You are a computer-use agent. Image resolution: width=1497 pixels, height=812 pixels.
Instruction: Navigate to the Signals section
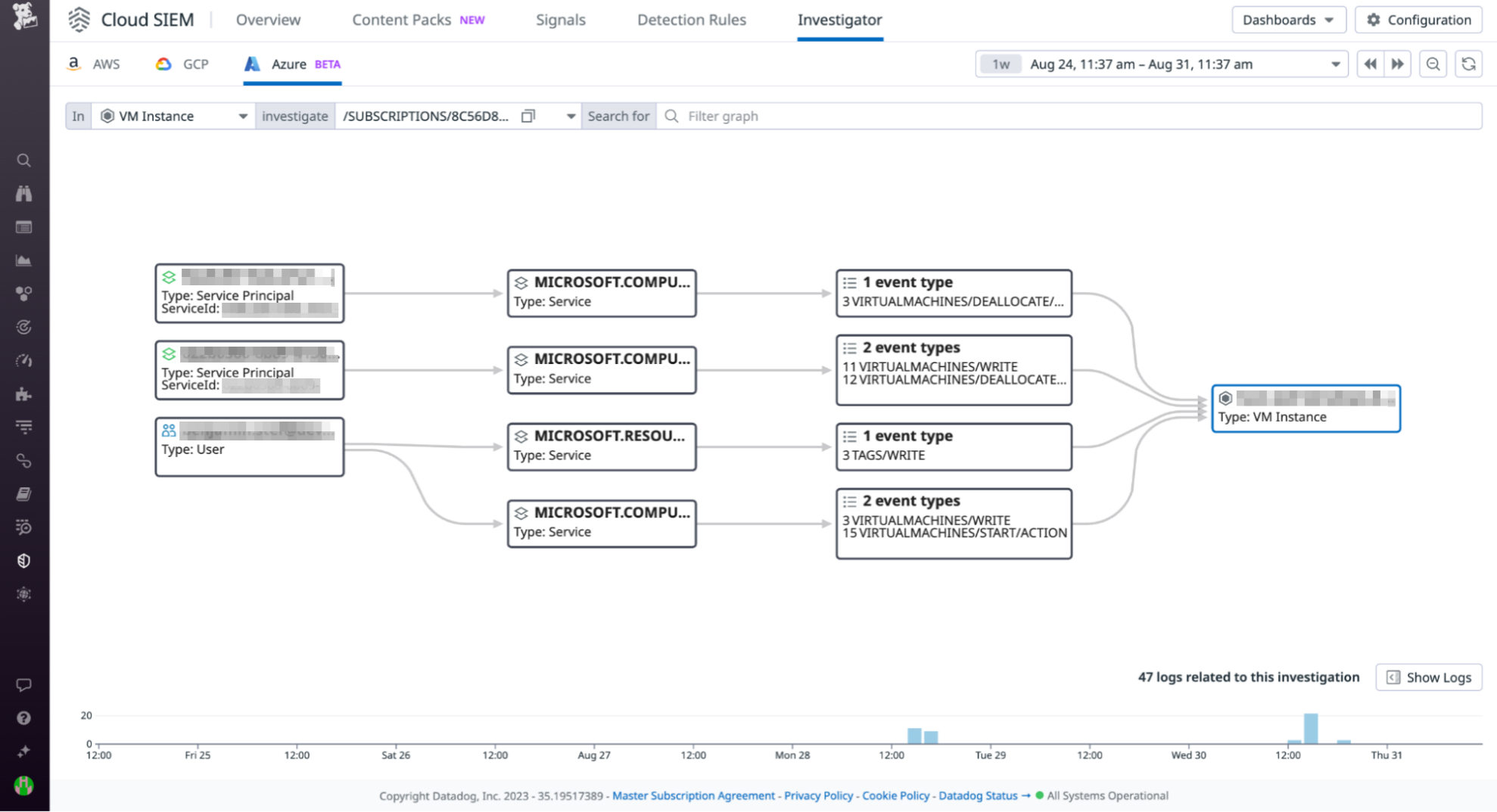(x=560, y=20)
